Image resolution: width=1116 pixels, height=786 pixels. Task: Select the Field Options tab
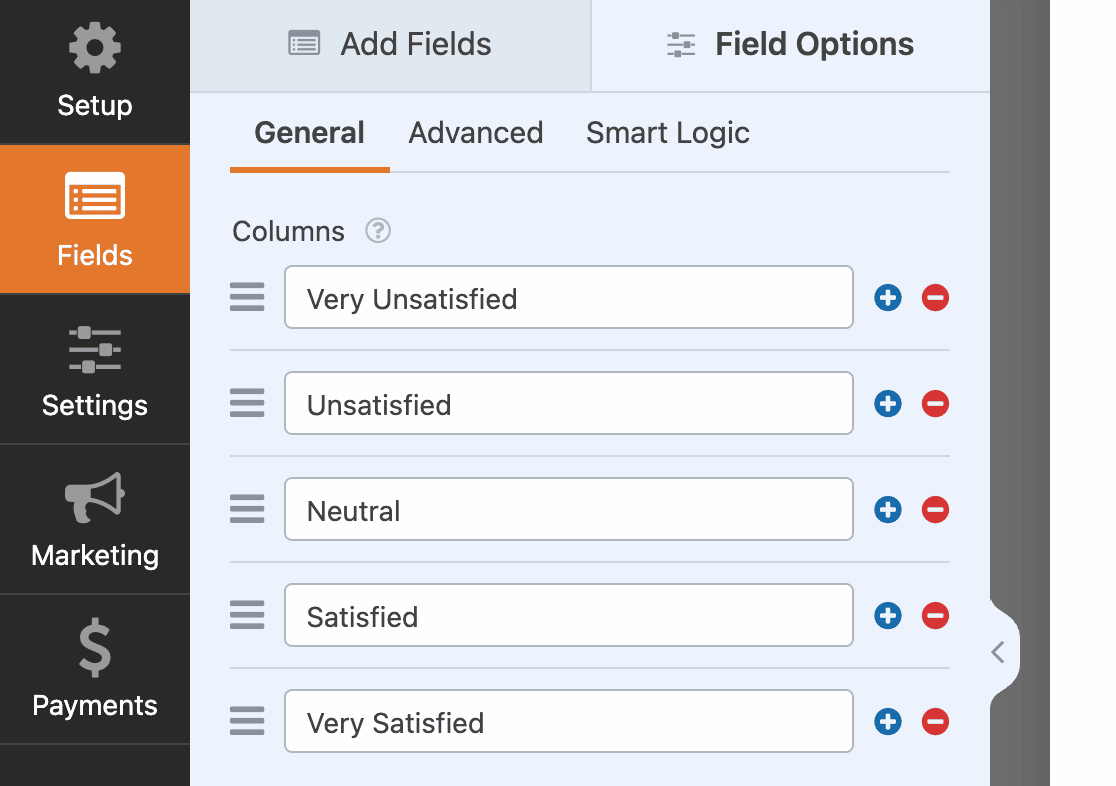click(x=790, y=45)
